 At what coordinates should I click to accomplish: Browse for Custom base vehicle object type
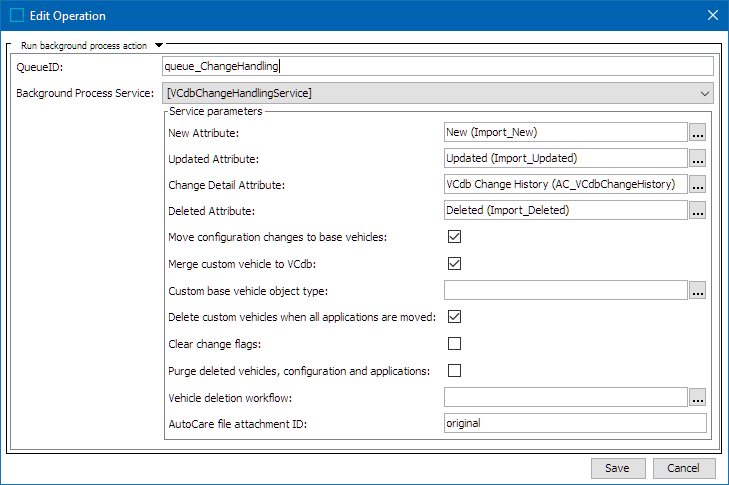[697, 291]
